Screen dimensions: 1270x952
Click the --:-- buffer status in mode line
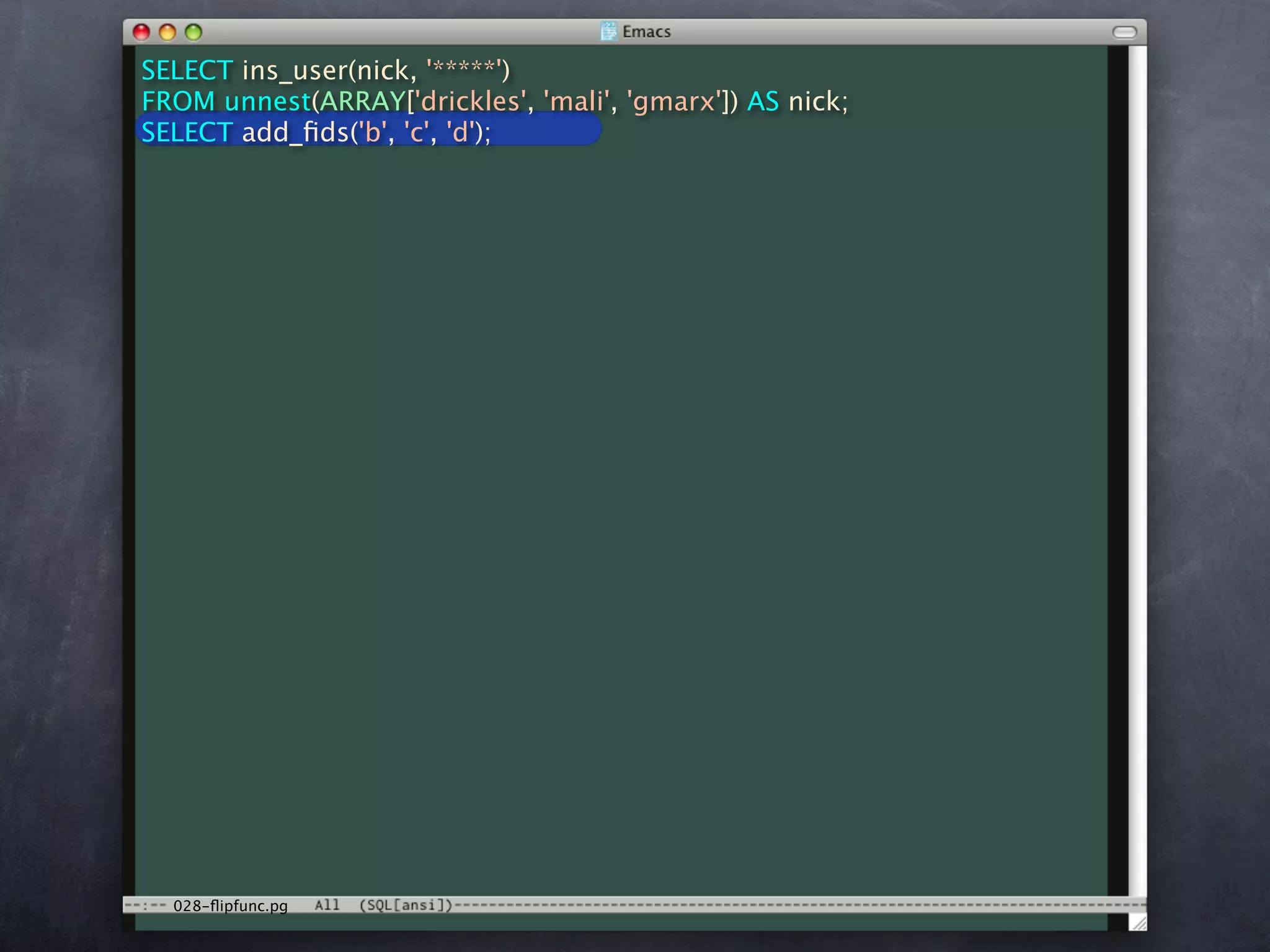pos(145,906)
